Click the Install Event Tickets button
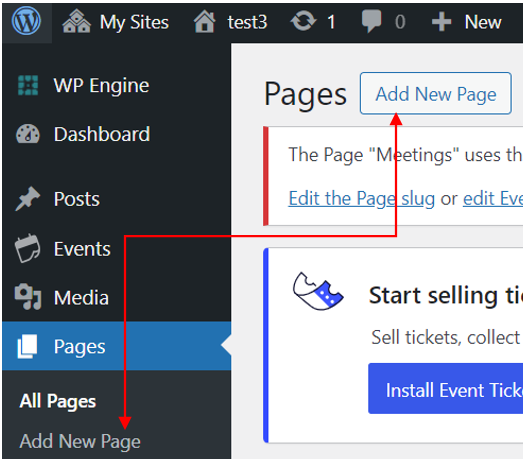This screenshot has width=523, height=459. 446,389
